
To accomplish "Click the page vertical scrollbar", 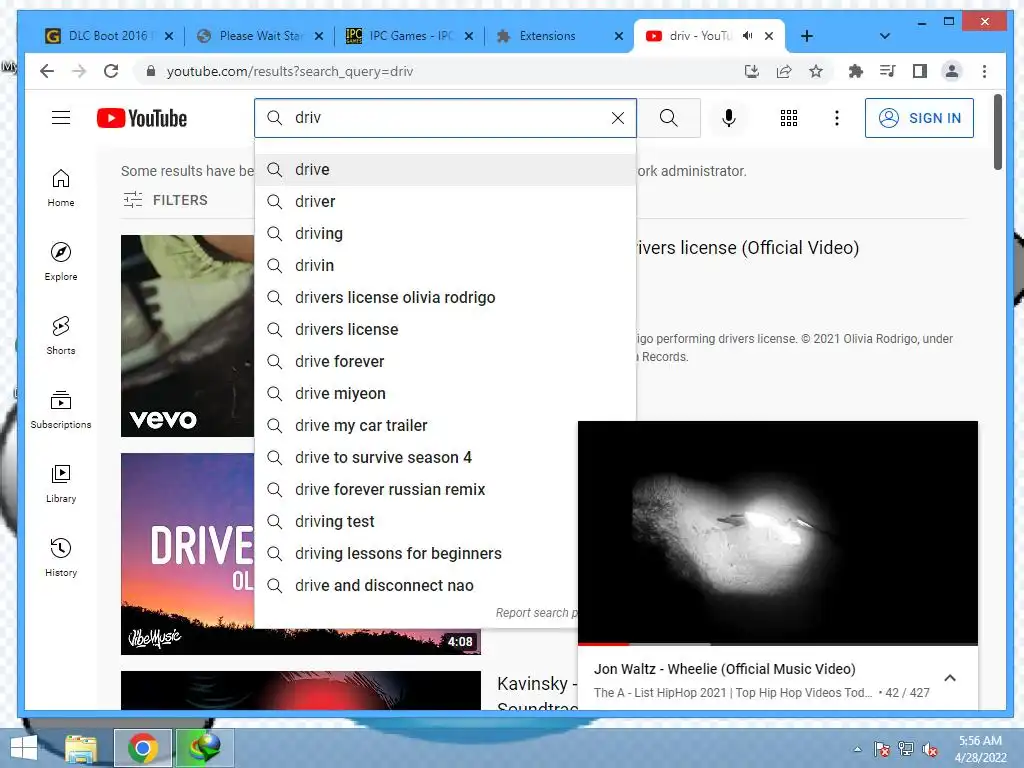I will (997, 132).
